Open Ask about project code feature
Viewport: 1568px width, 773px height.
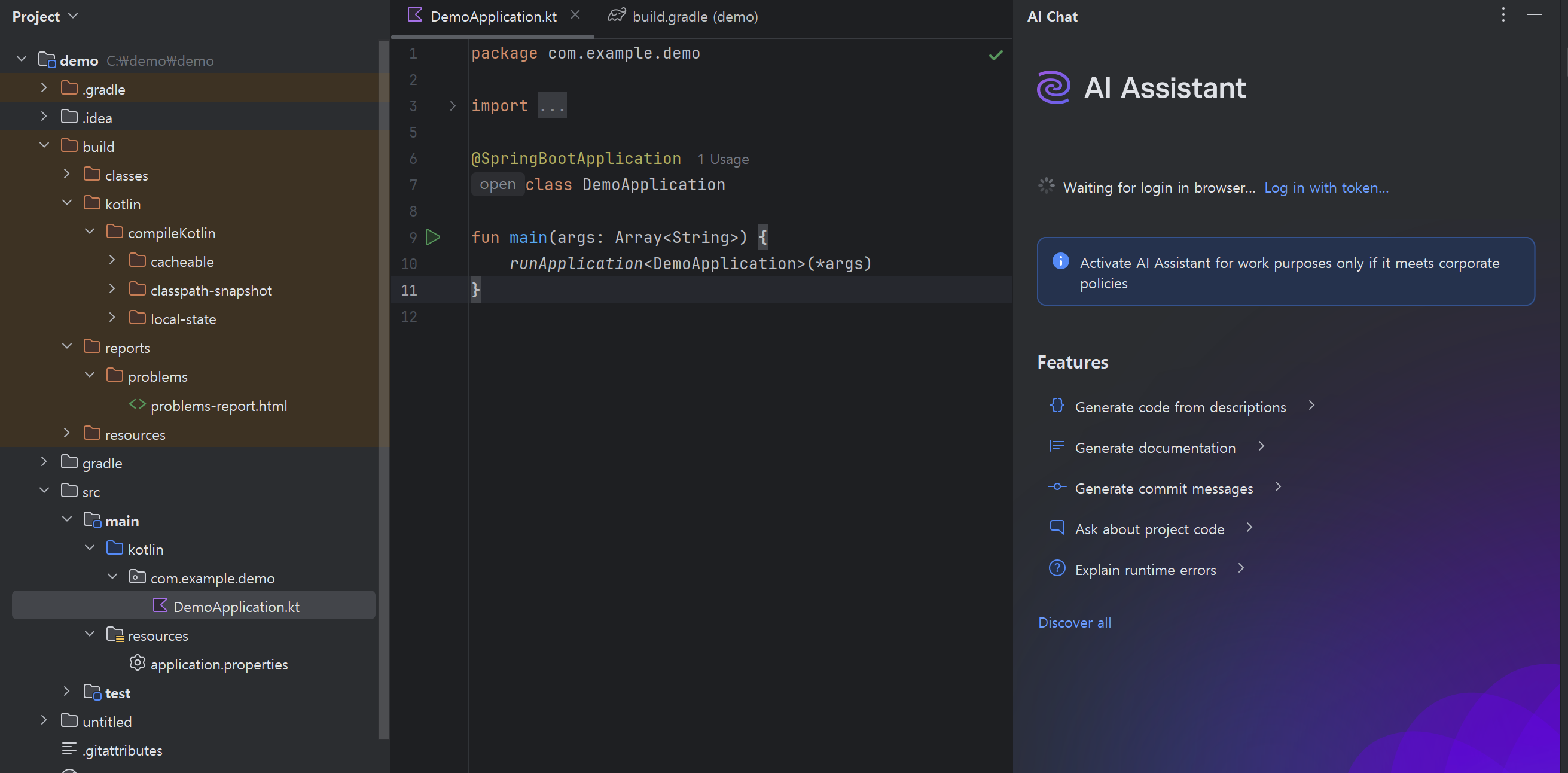pyautogui.click(x=1149, y=529)
